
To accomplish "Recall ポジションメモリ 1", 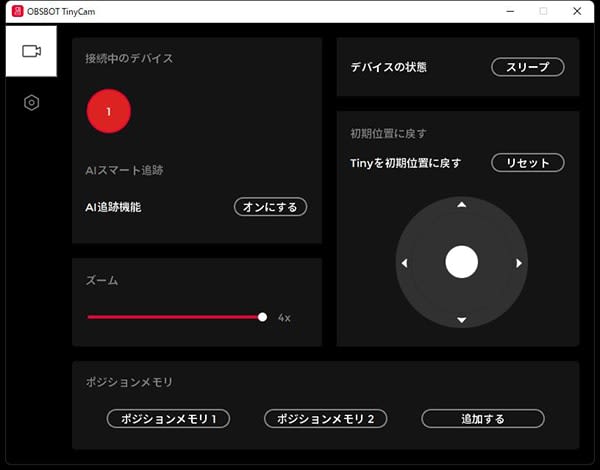I will pyautogui.click(x=168, y=419).
